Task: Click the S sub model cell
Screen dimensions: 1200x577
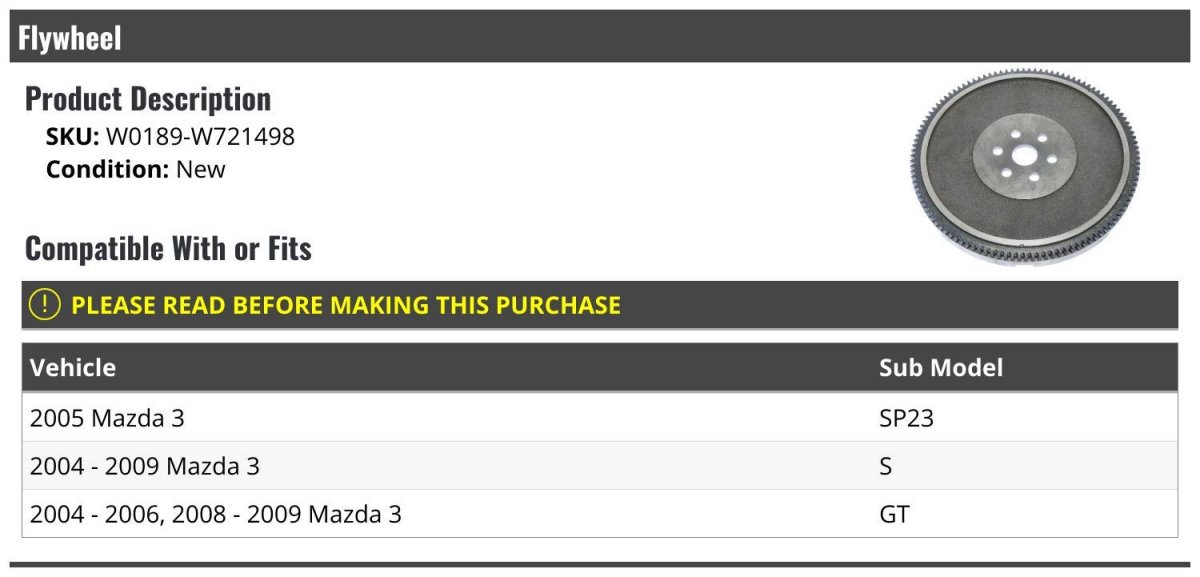Action: [886, 466]
